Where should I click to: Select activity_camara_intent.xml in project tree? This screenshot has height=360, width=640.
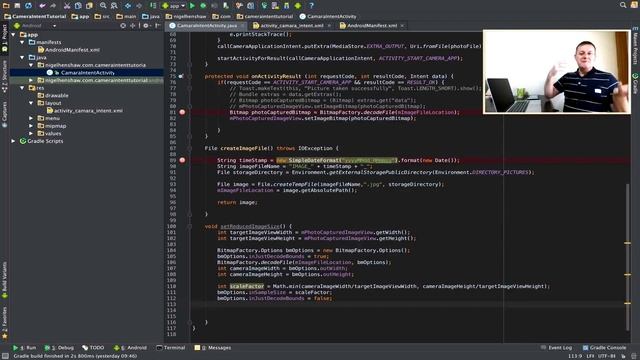(x=85, y=111)
